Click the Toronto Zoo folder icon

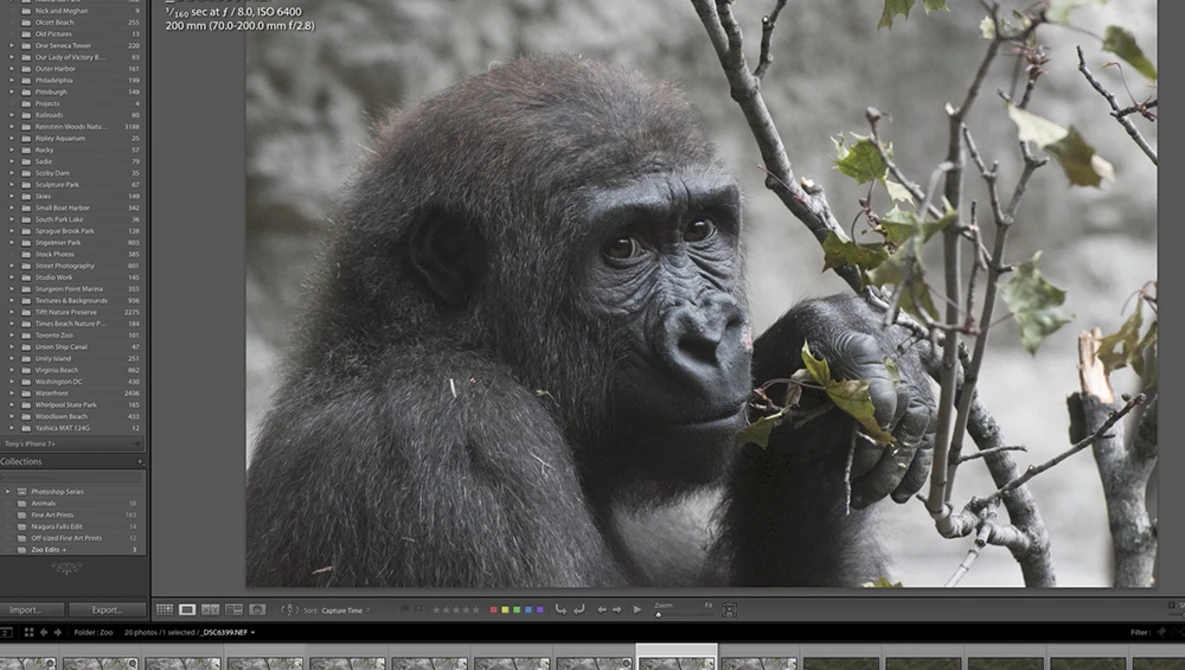(26, 335)
